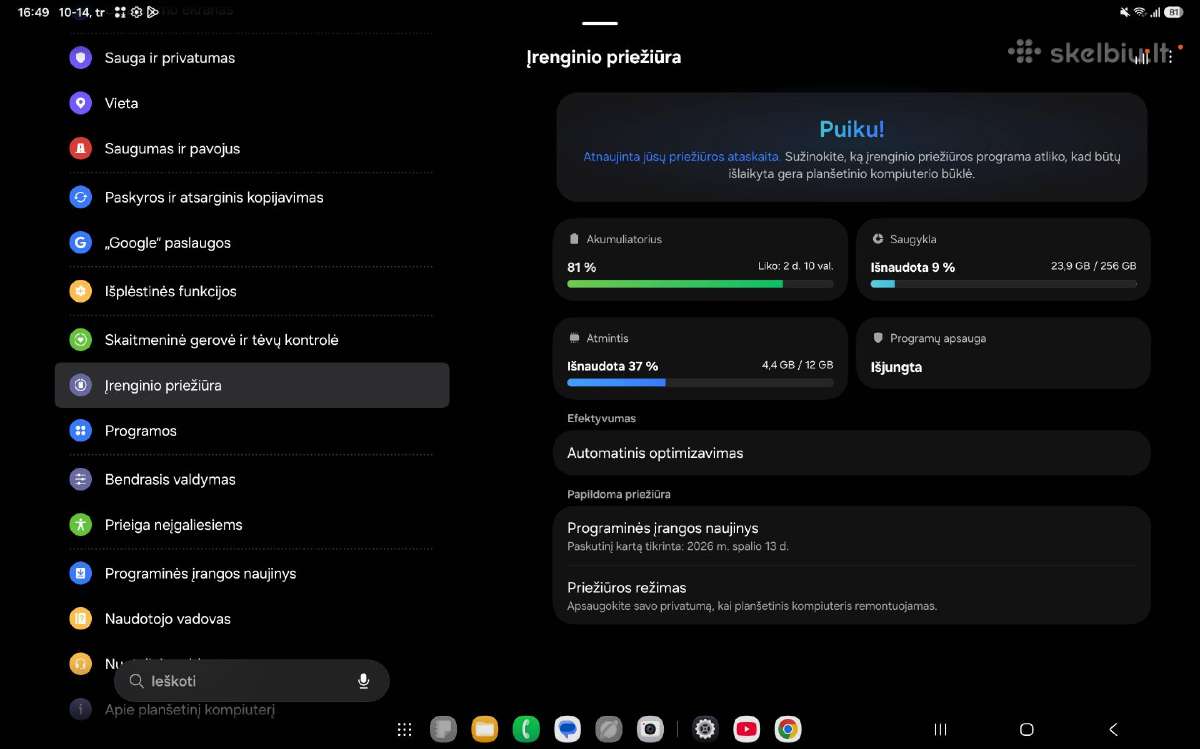
Task: Tap the orange Naudotojo vadovas book icon
Action: tap(81, 619)
